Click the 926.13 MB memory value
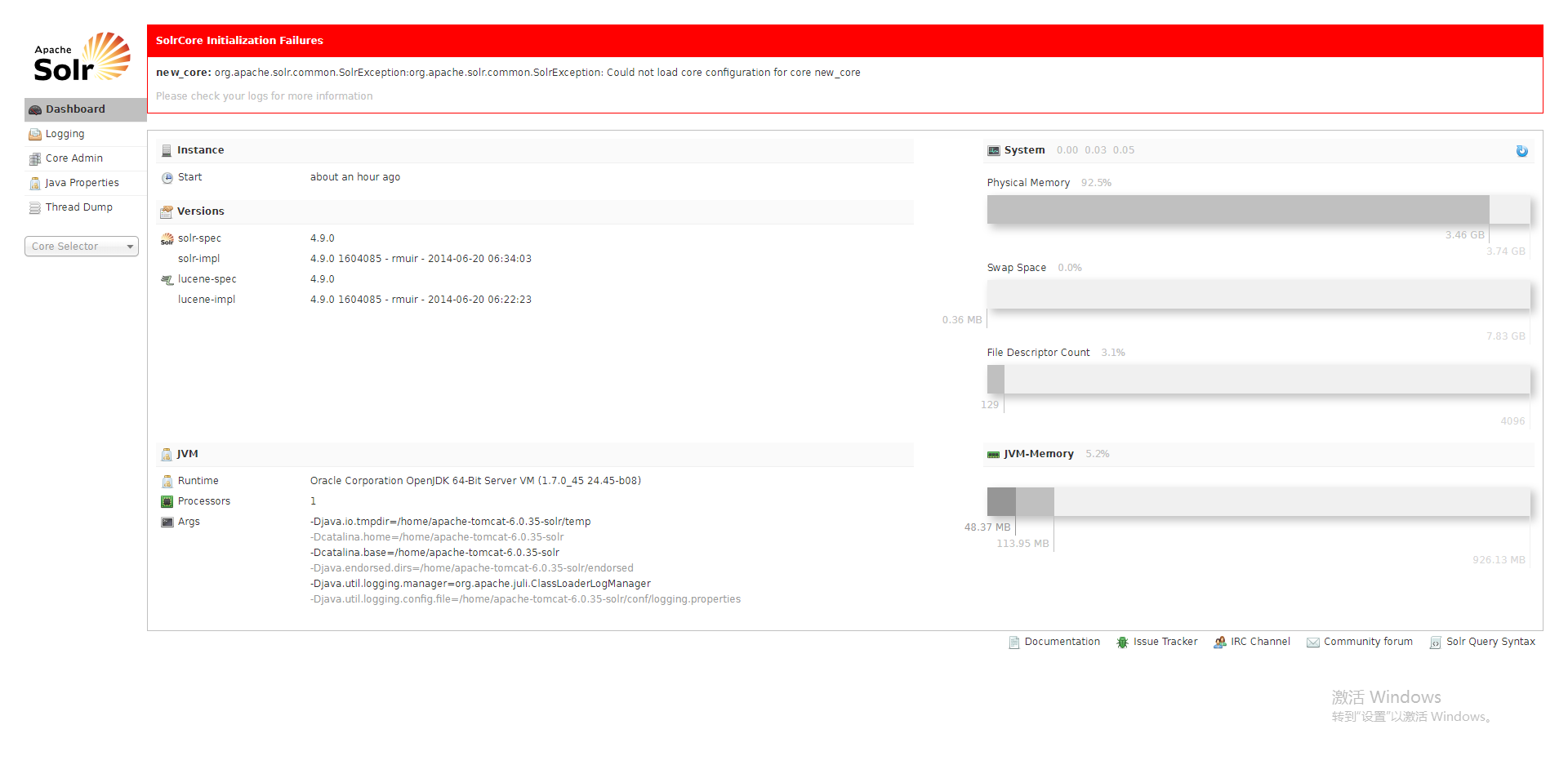Image resolution: width=1568 pixels, height=765 pixels. click(1499, 560)
